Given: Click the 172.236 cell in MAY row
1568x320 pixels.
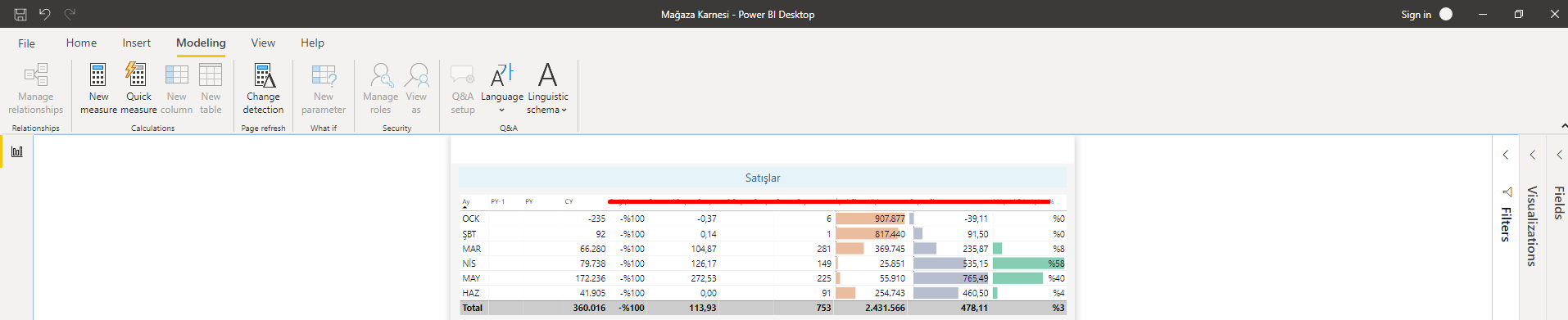Looking at the screenshot, I should point(591,278).
